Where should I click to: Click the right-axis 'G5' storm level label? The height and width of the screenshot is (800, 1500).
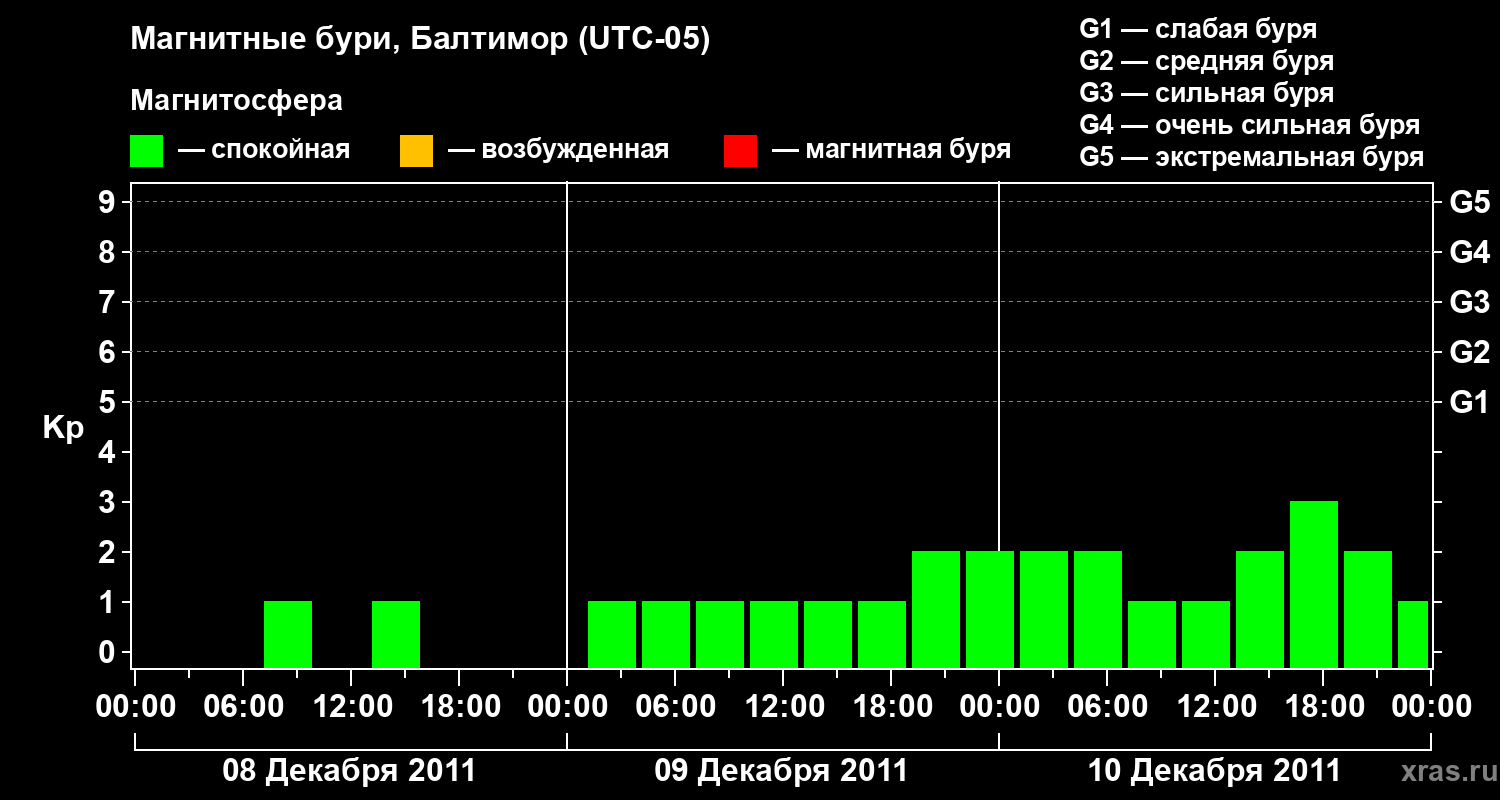pyautogui.click(x=1469, y=202)
